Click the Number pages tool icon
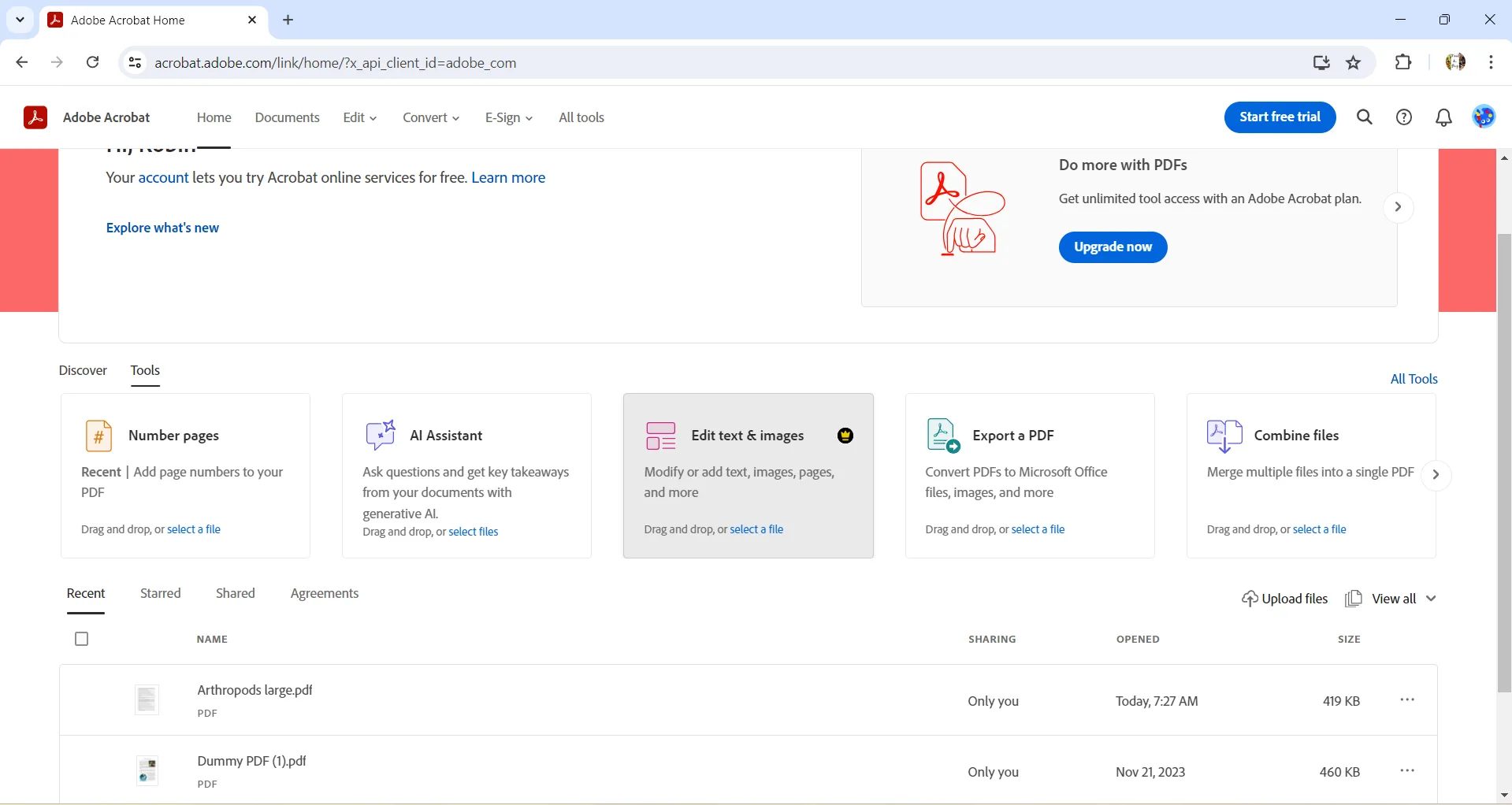Image resolution: width=1512 pixels, height=805 pixels. pos(98,436)
